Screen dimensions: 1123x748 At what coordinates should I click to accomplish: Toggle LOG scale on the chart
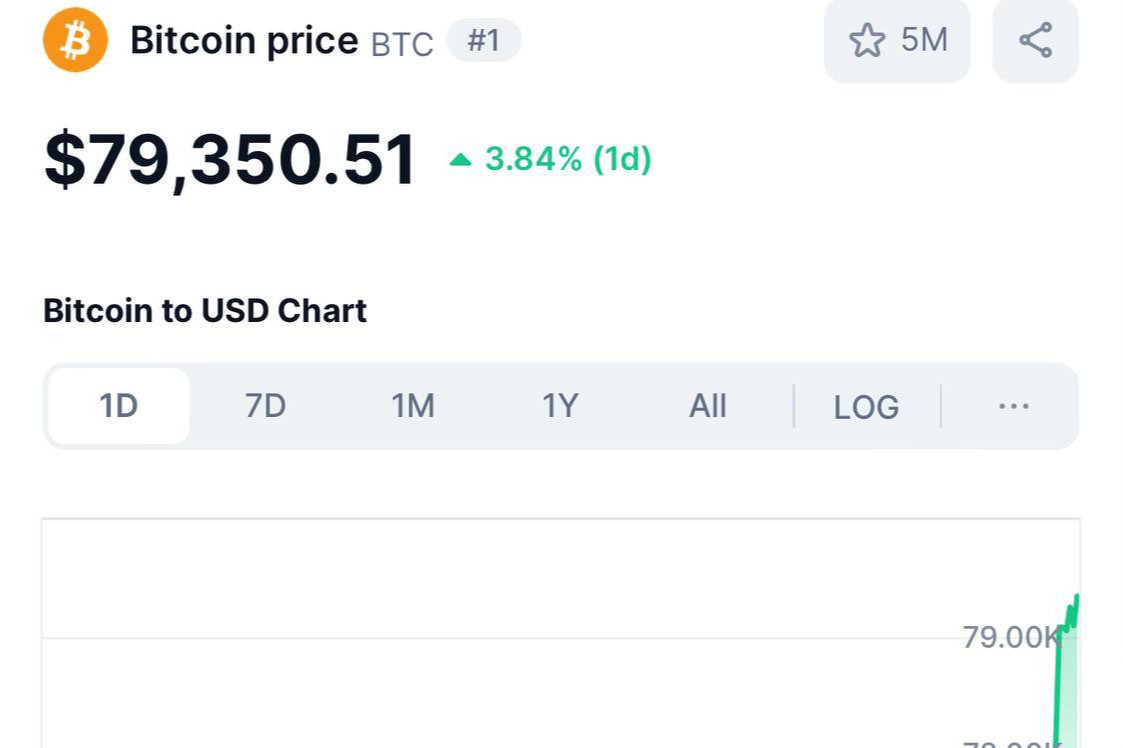point(865,406)
